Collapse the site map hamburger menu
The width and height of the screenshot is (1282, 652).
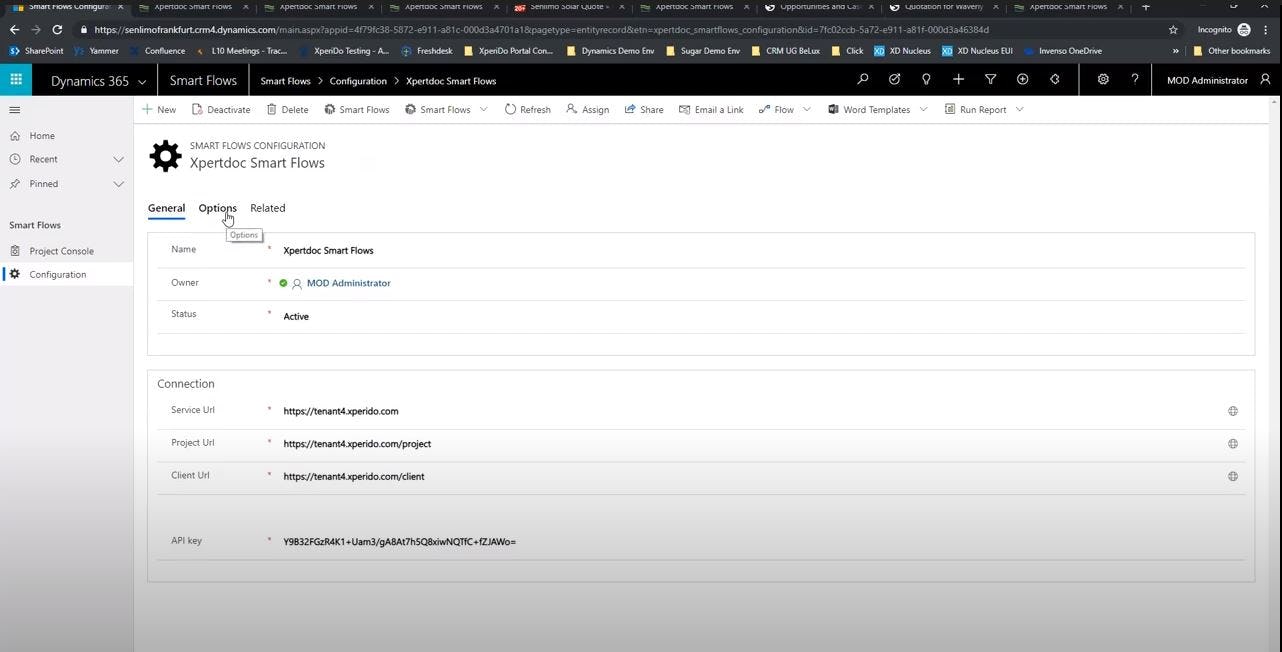click(x=14, y=110)
